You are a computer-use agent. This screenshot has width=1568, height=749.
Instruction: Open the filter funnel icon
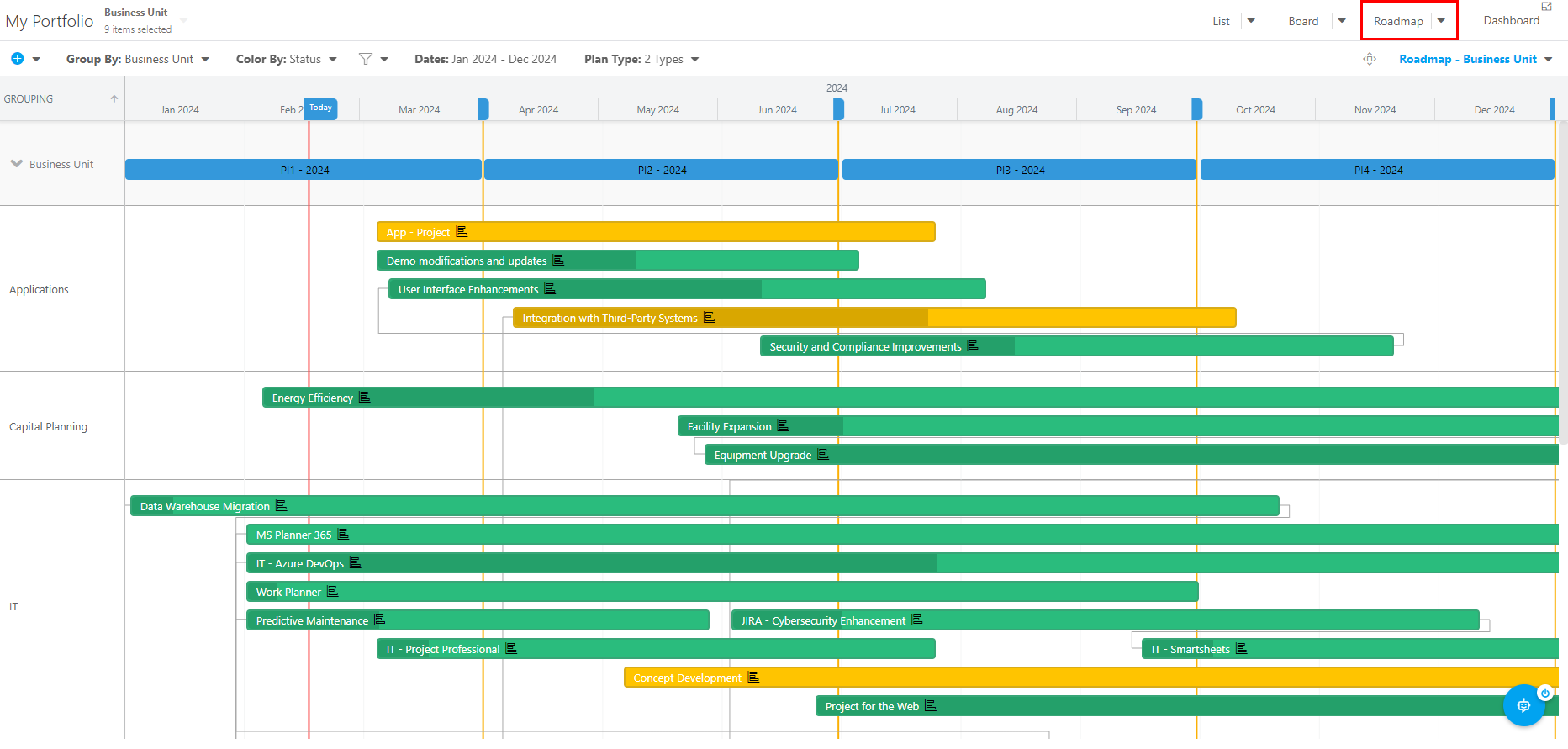(365, 59)
